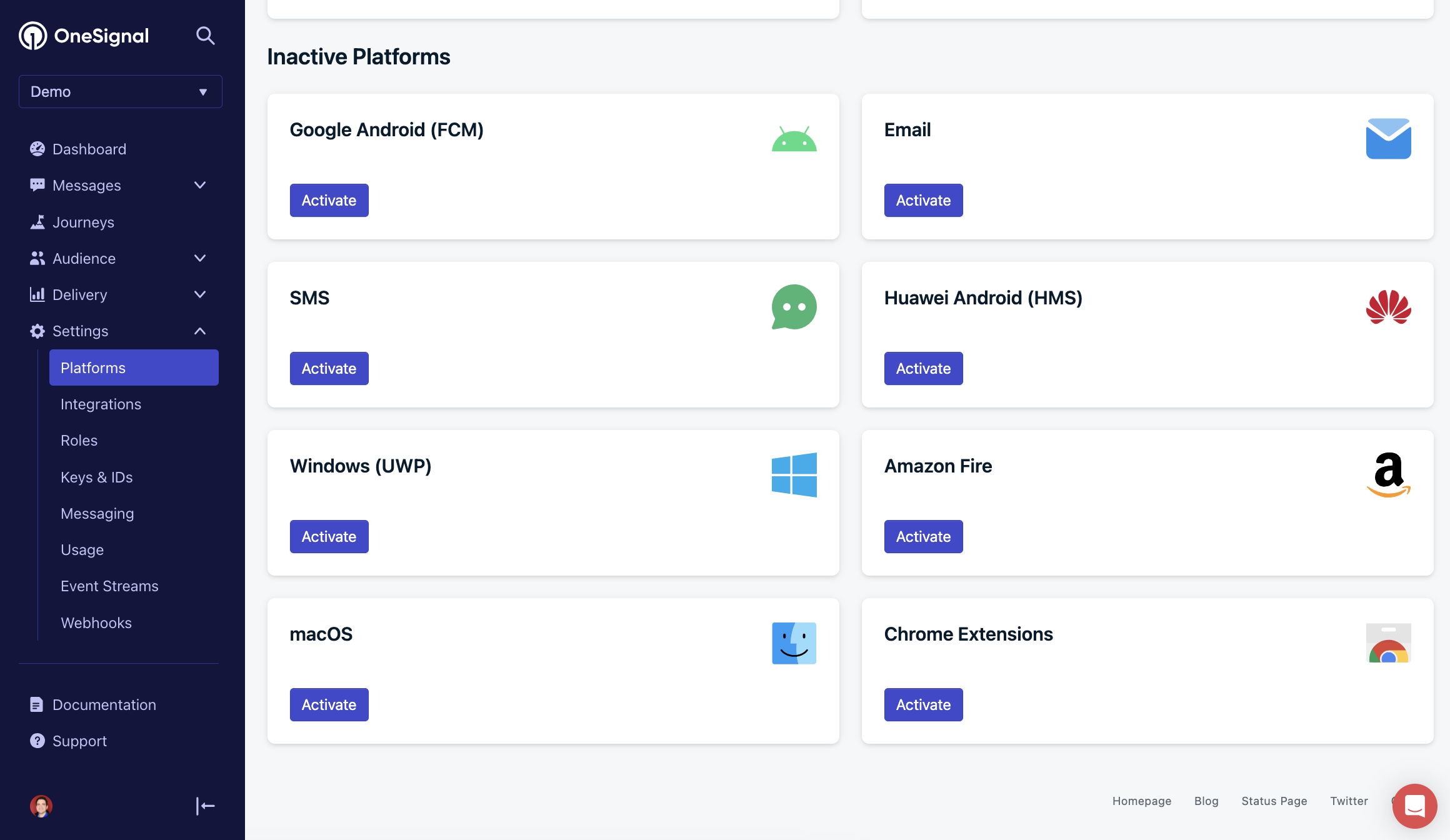Image resolution: width=1450 pixels, height=840 pixels.
Task: Open Delivery menu item
Action: (x=80, y=294)
